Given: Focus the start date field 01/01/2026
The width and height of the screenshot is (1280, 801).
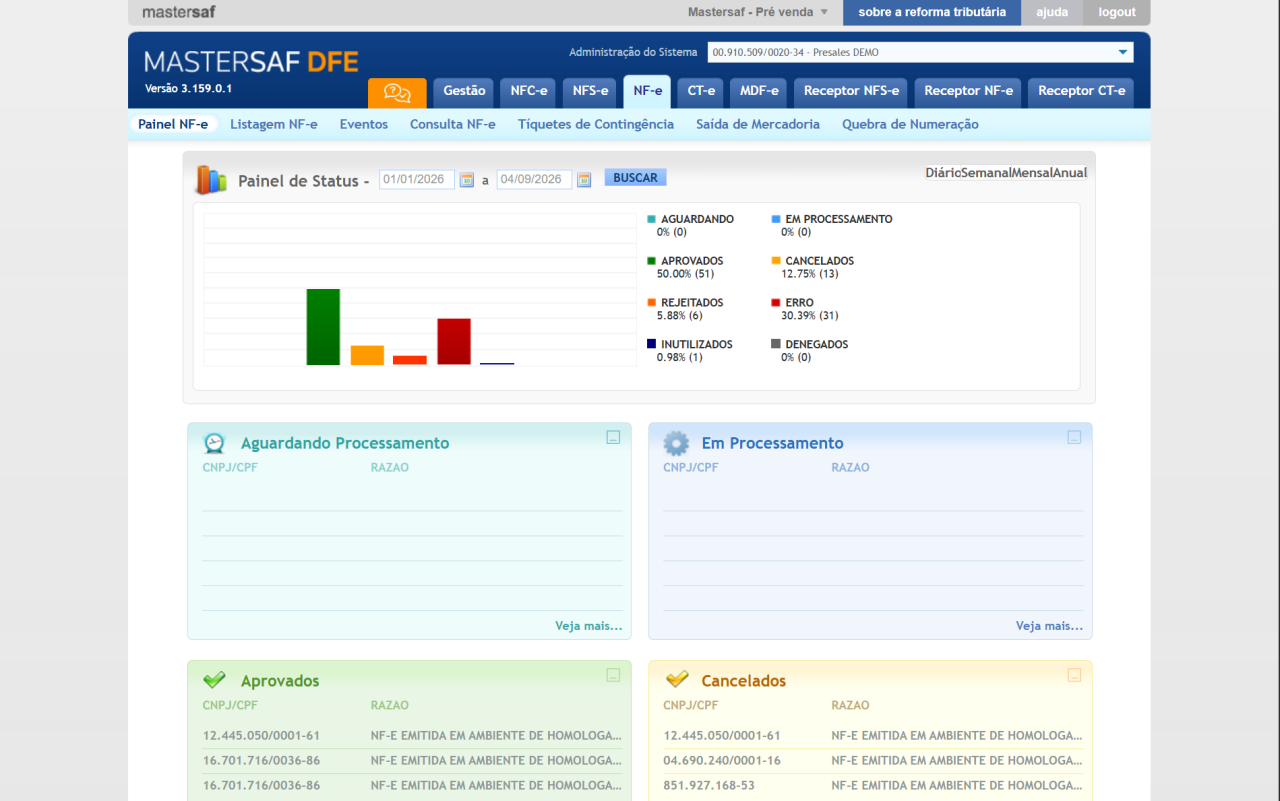Looking at the screenshot, I should pos(417,180).
